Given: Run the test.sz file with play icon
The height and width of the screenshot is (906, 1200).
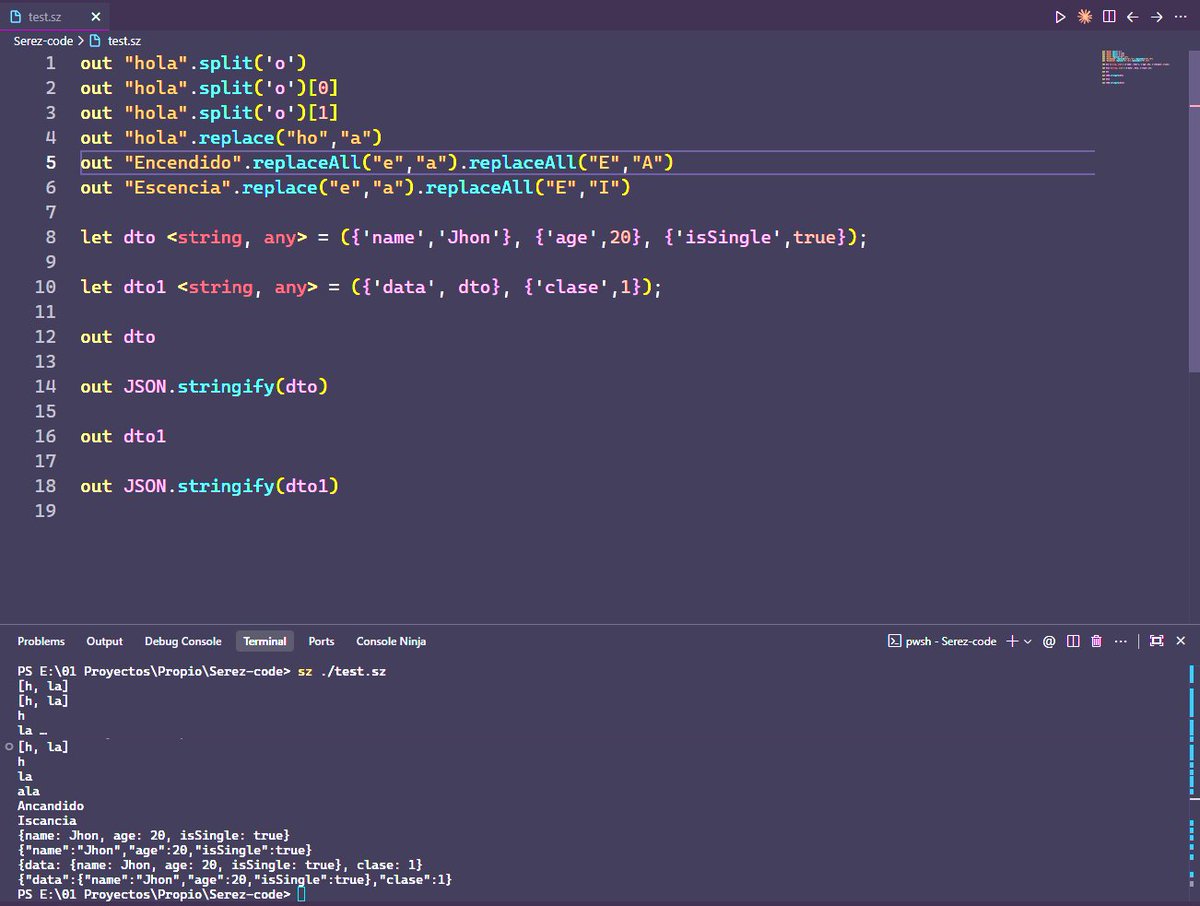Looking at the screenshot, I should tap(1061, 17).
